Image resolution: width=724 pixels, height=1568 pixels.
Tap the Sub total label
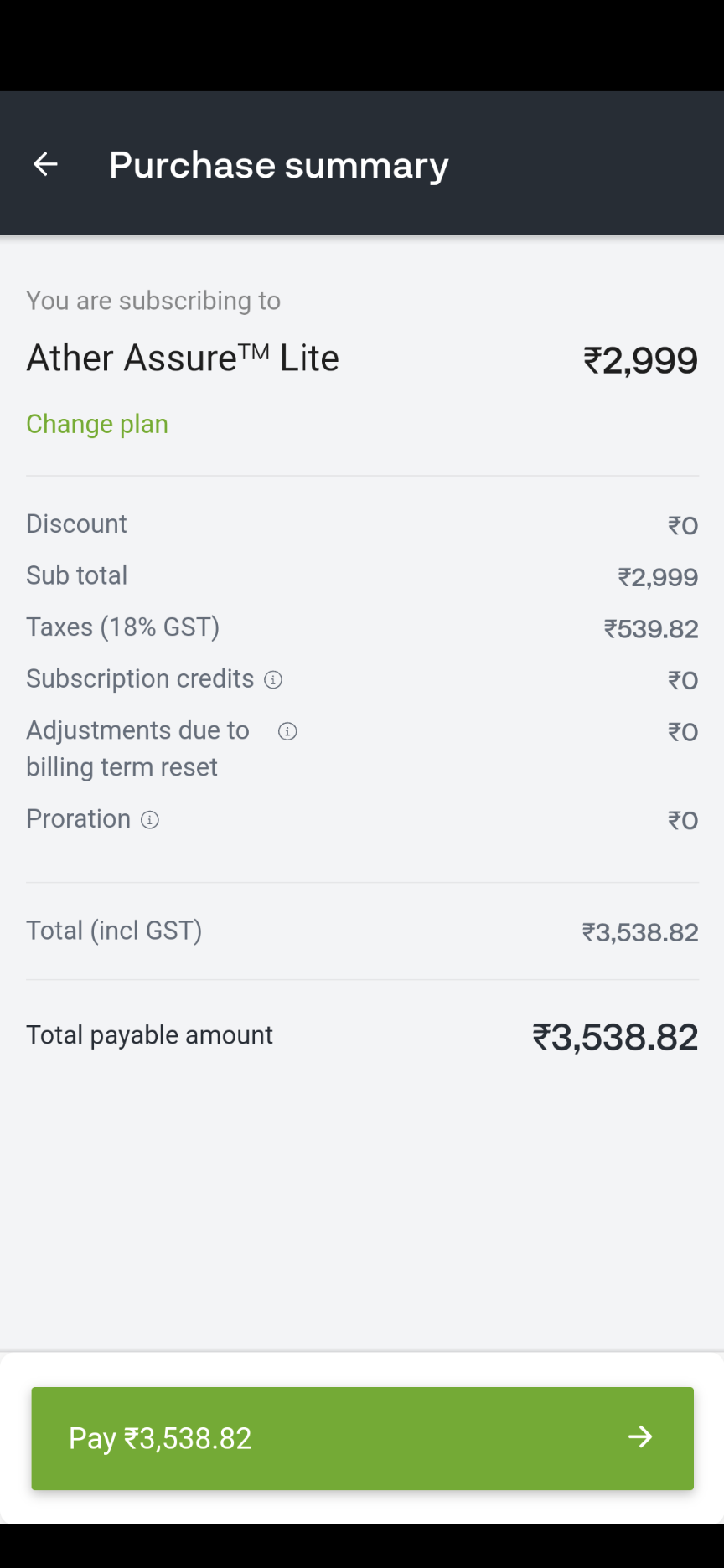tap(76, 575)
